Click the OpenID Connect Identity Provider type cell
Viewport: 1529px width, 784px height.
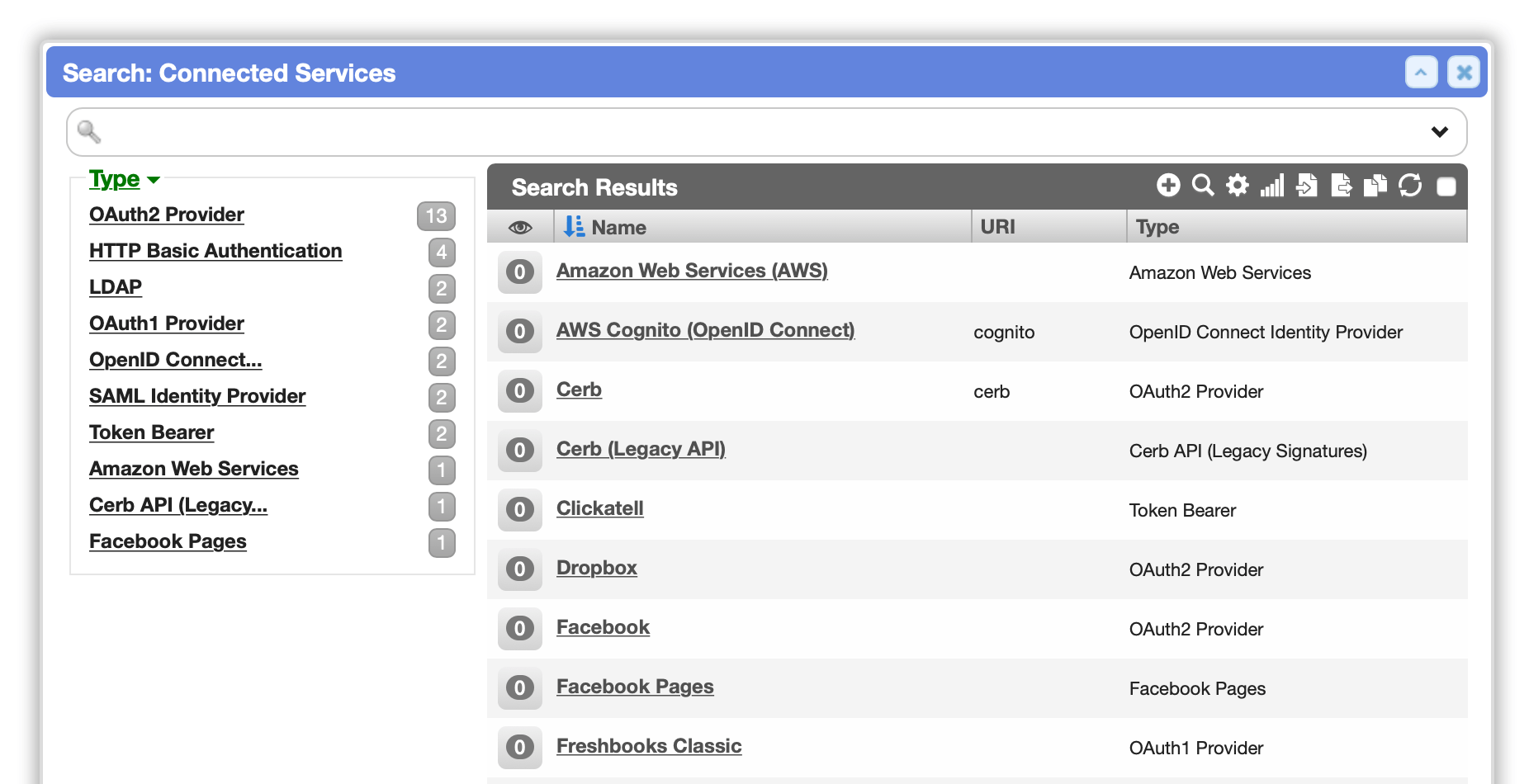(x=1266, y=332)
